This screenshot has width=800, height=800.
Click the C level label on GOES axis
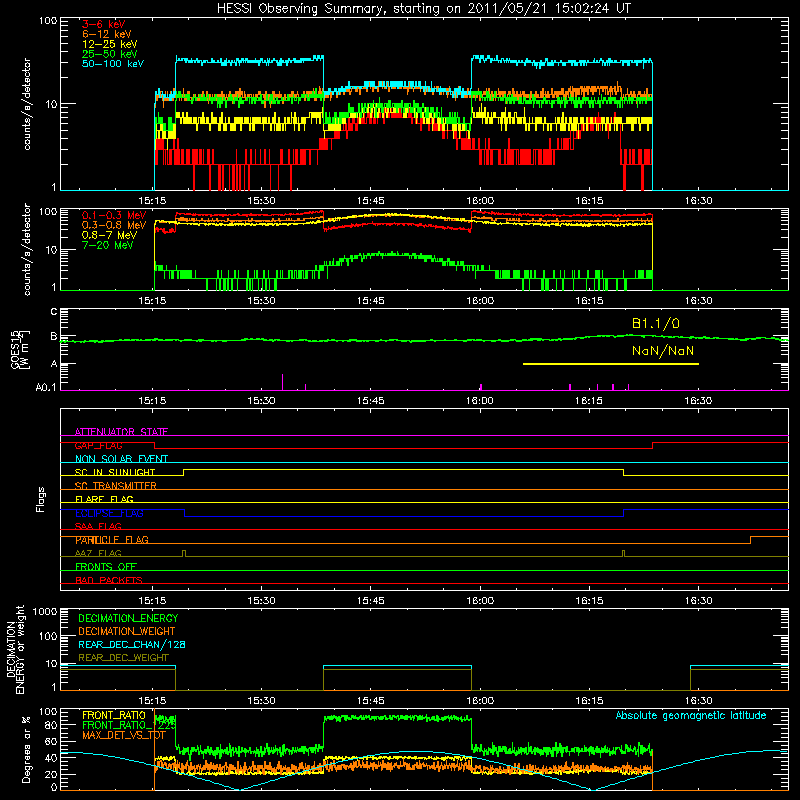coord(54,311)
